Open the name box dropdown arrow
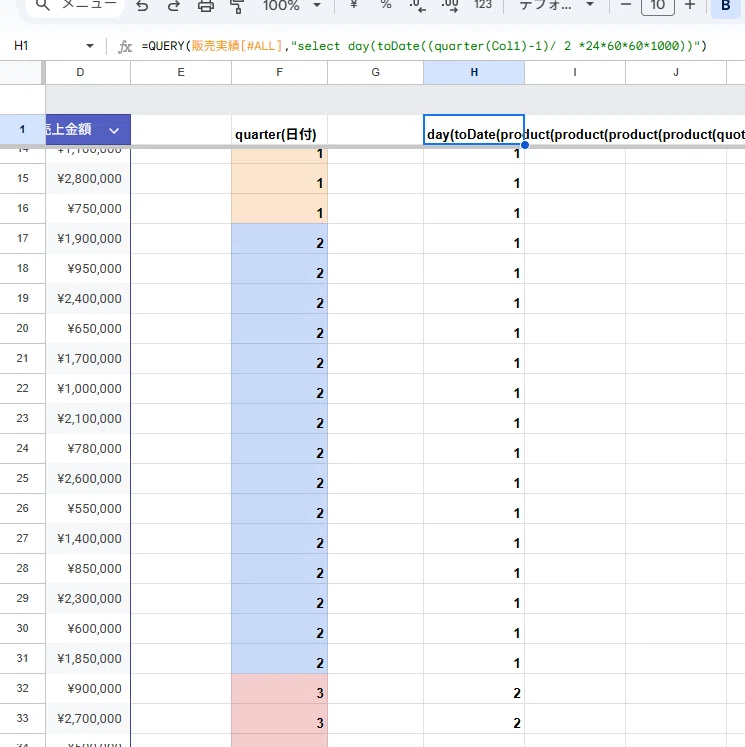This screenshot has width=745, height=747. [x=90, y=46]
